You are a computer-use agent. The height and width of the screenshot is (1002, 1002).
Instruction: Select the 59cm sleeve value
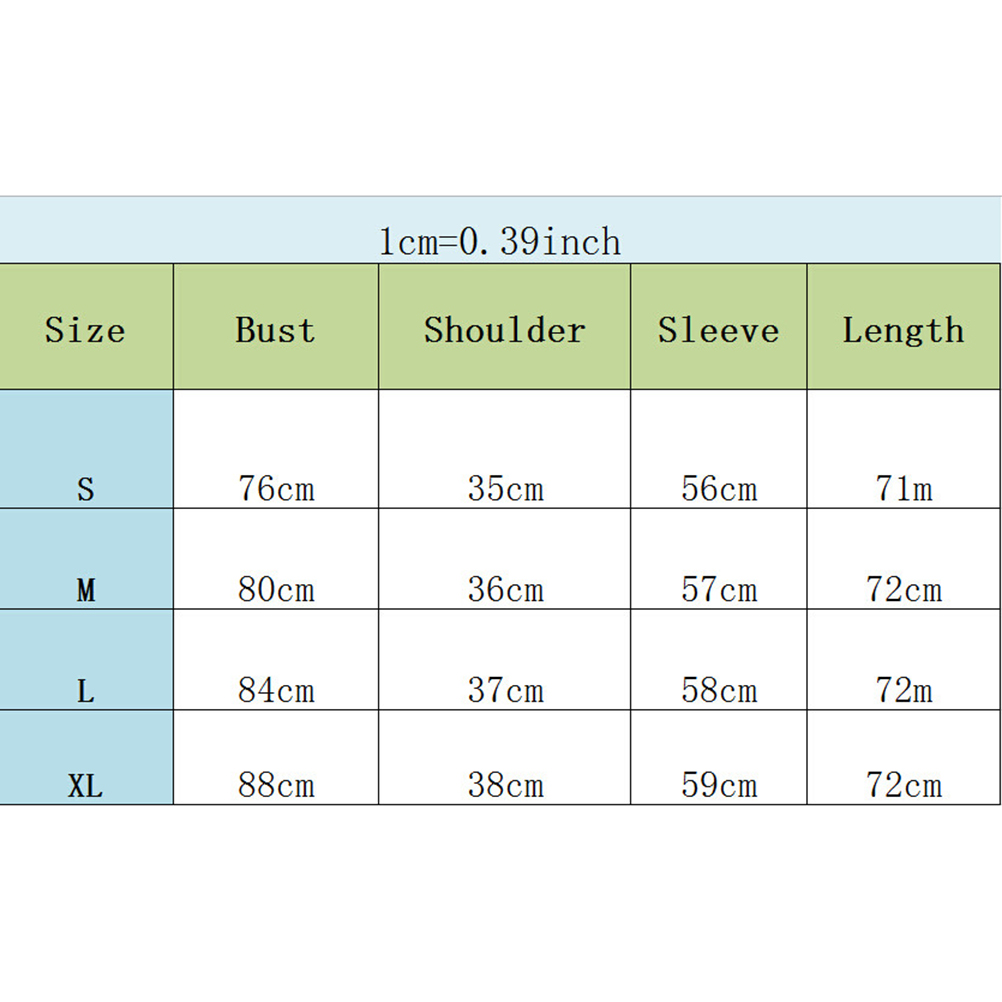[x=719, y=785]
